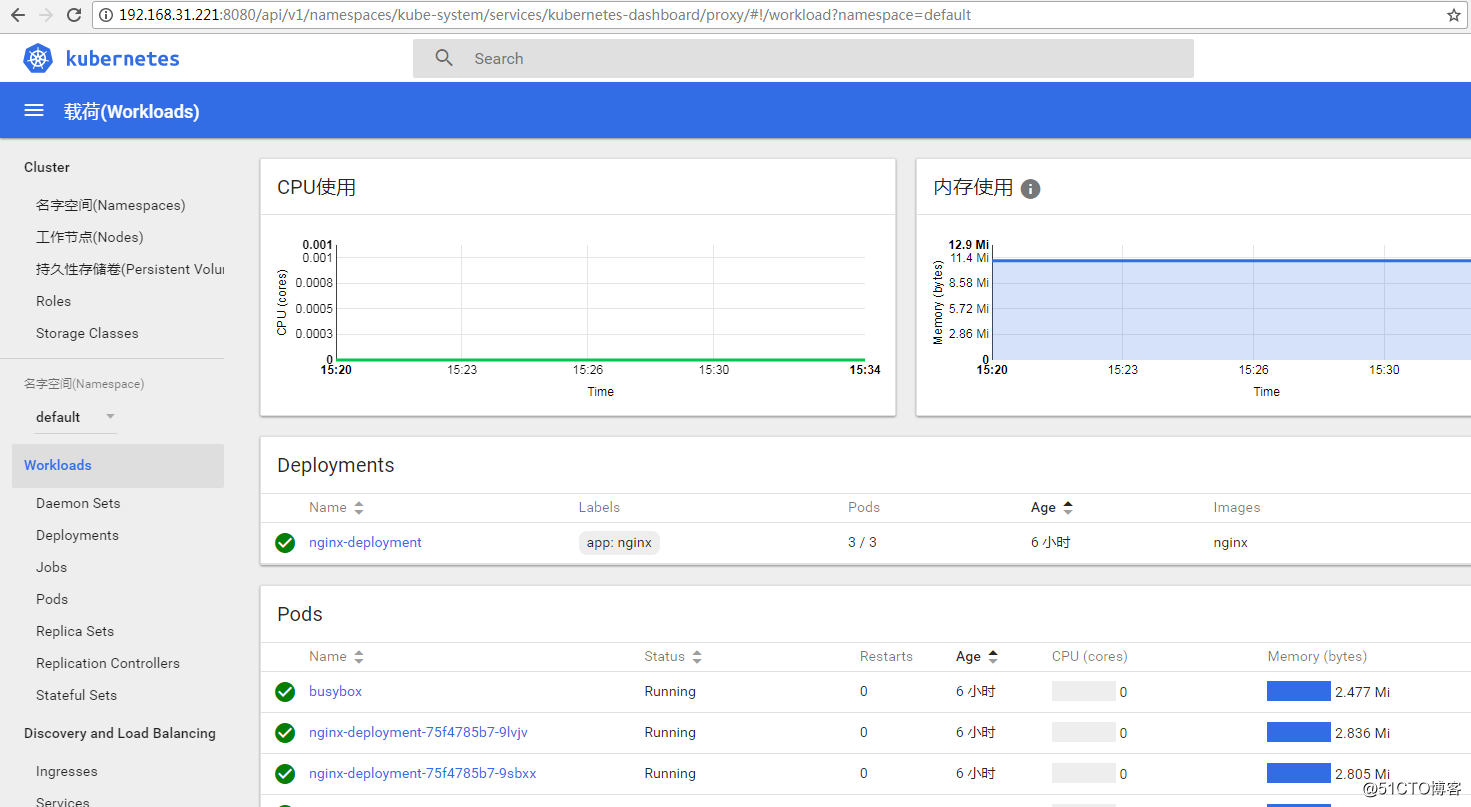Screen dimensions: 1471x807
Task: Open Replication Controllers sidebar item
Action: 108,663
